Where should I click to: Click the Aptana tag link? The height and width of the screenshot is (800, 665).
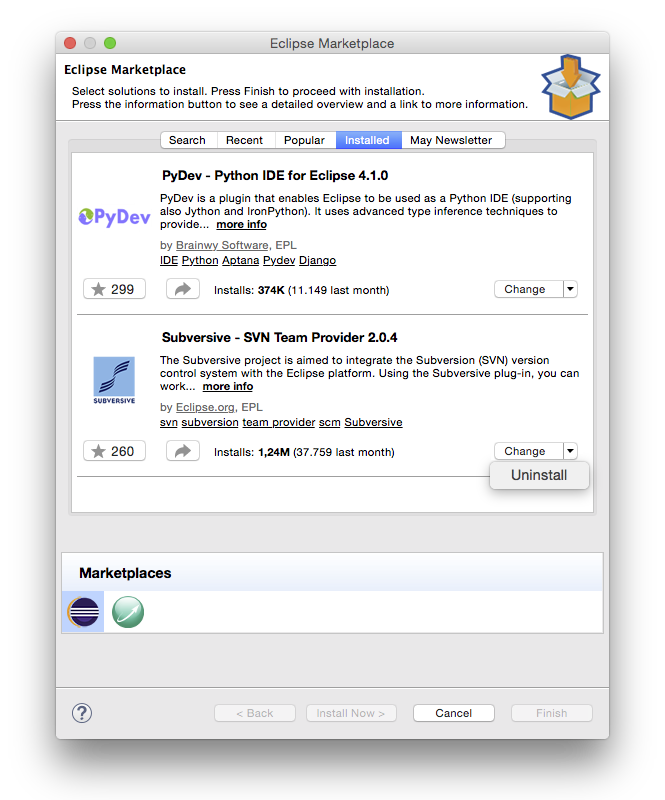pyautogui.click(x=240, y=260)
